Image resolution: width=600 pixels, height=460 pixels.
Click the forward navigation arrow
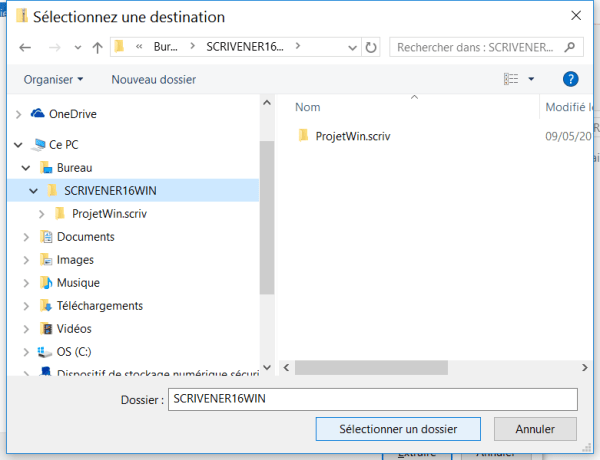55,47
